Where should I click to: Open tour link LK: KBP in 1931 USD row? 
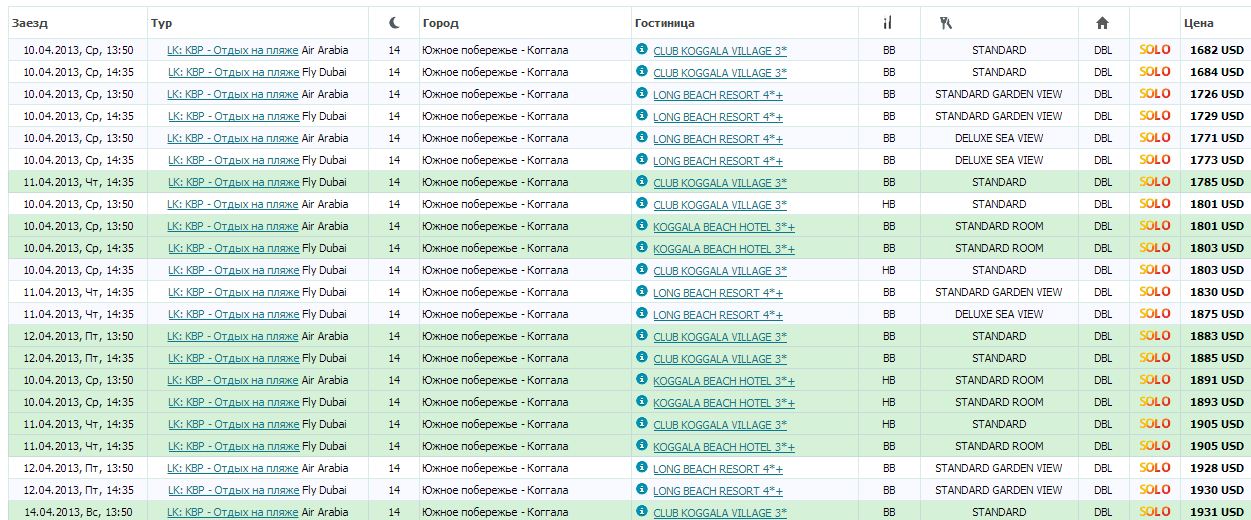(233, 512)
